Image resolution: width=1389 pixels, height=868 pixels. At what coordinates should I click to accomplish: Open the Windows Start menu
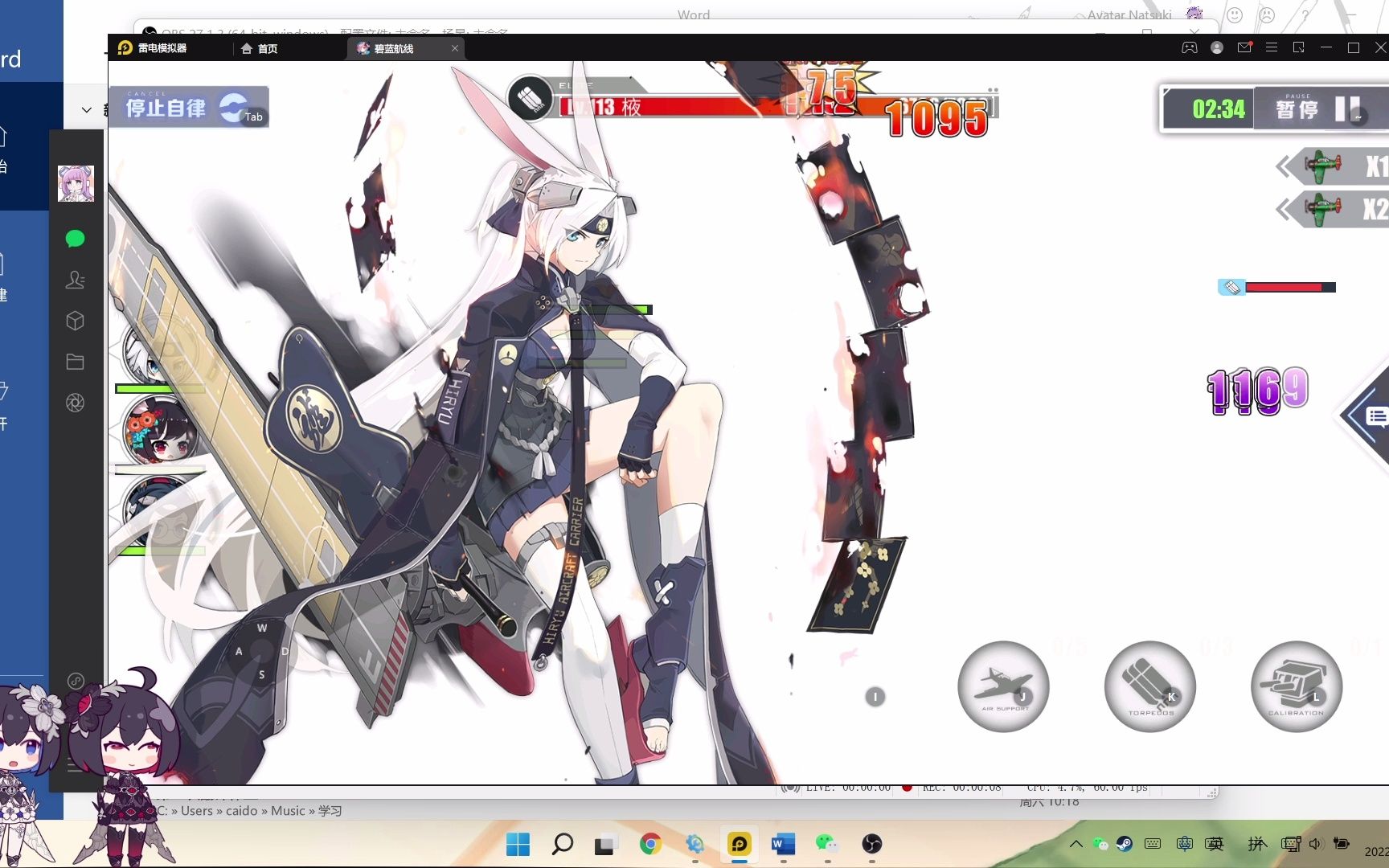point(518,844)
